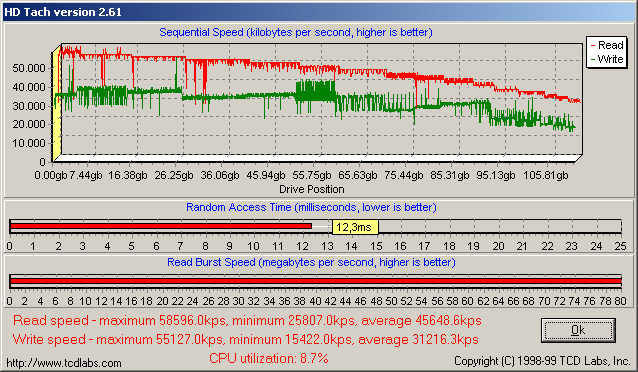The image size is (638, 372).
Task: Click the Read Burst Speed heading
Action: 311,262
